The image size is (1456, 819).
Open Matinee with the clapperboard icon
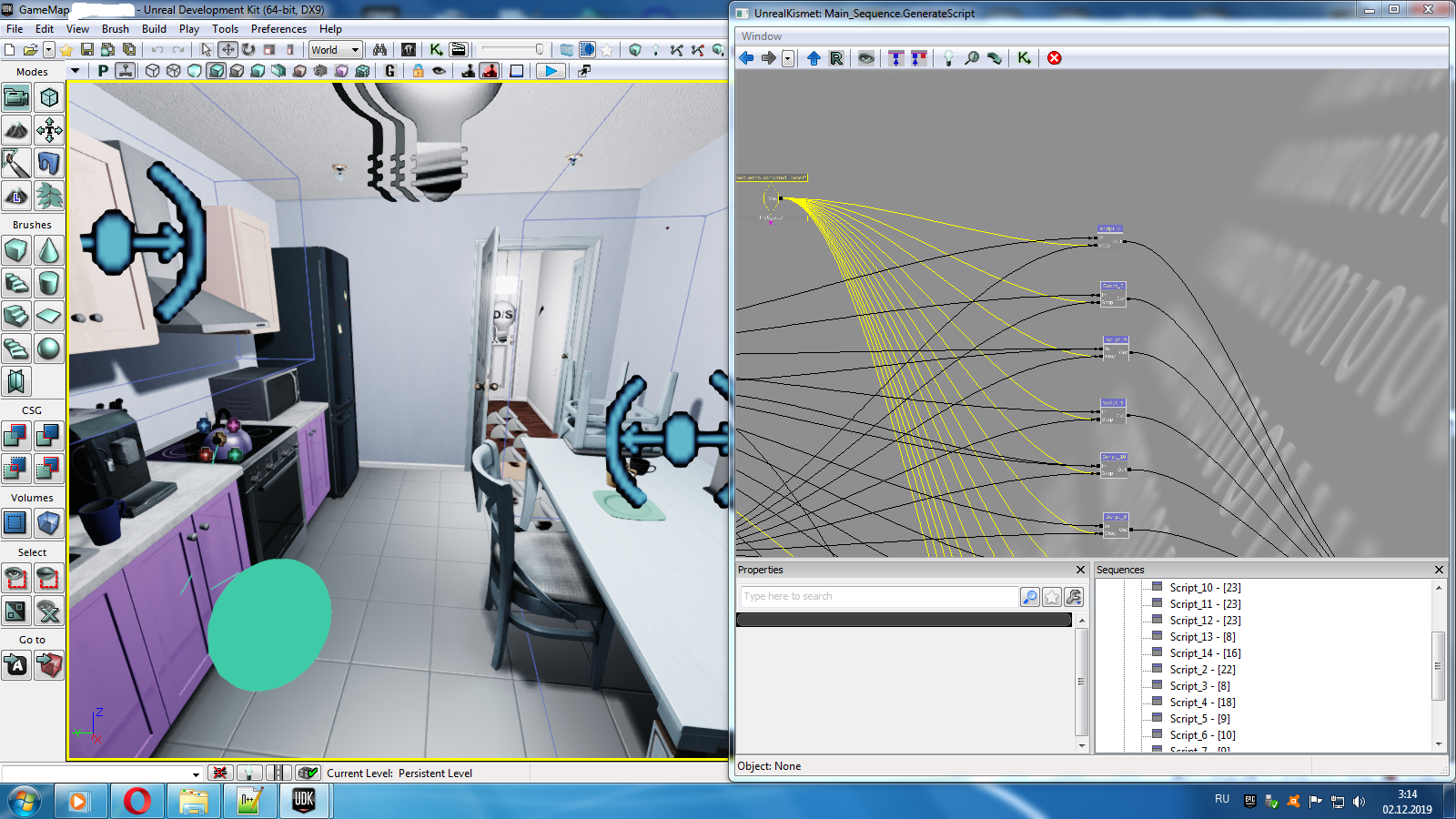[x=459, y=50]
